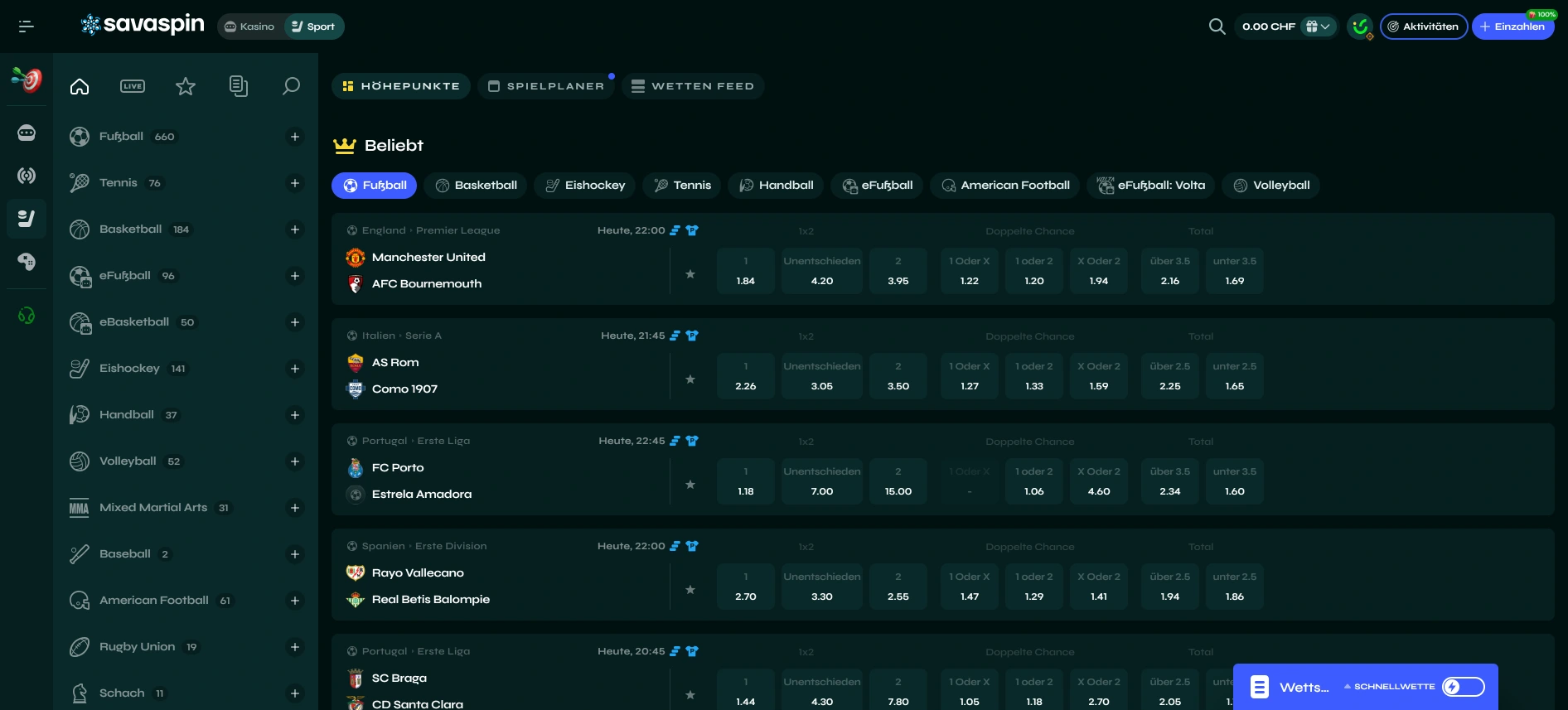Viewport: 1568px width, 710px height.
Task: Click the savaspin logo
Action: [x=143, y=25]
